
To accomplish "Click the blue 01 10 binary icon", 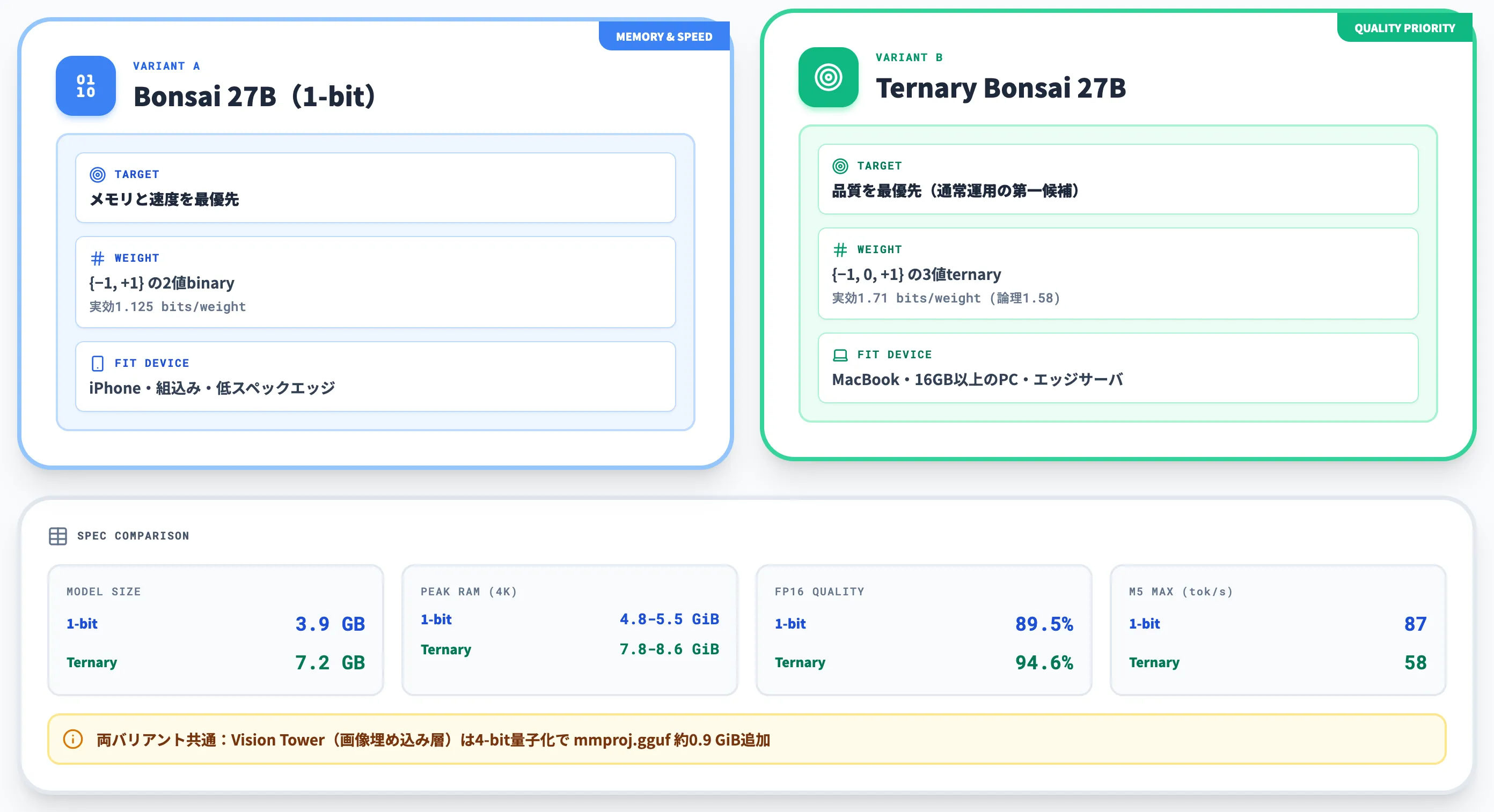I will click(x=86, y=86).
